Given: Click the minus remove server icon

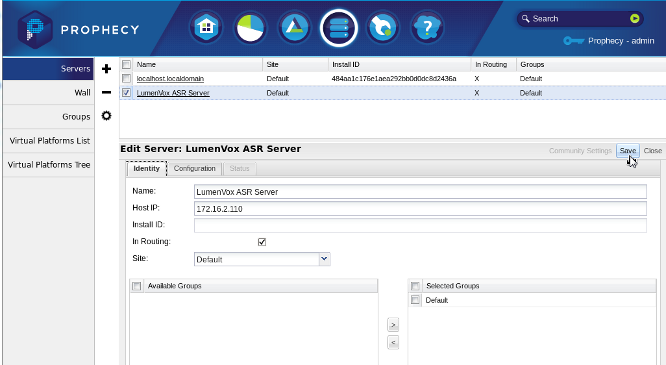Looking at the screenshot, I should pos(106,92).
